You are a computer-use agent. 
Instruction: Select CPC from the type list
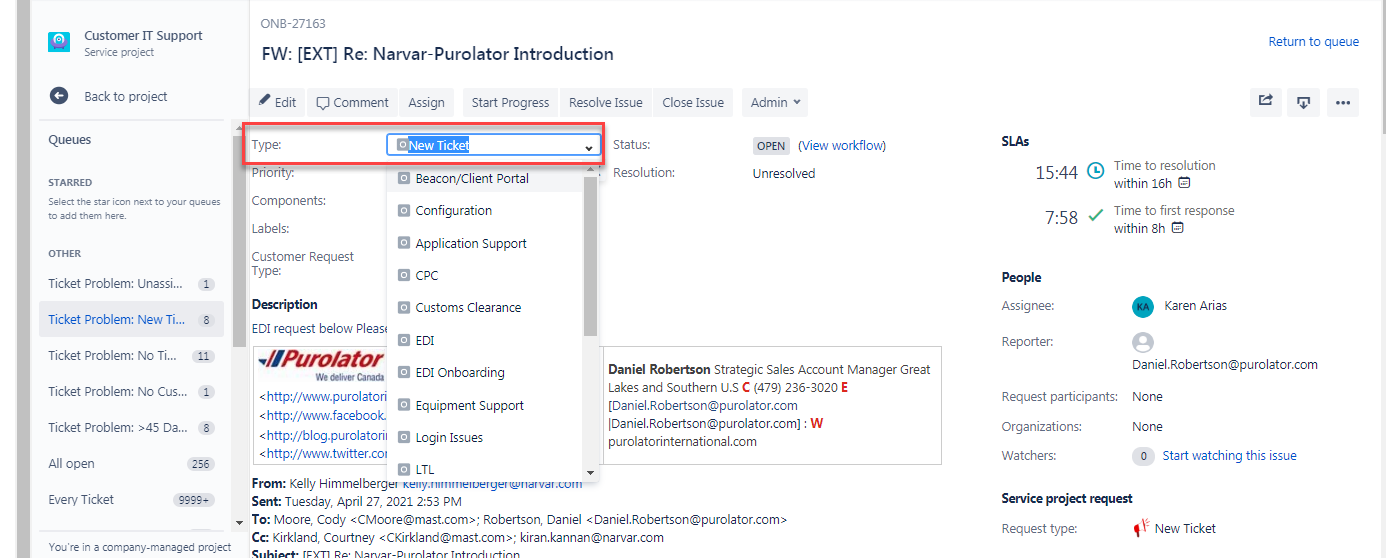(484, 275)
